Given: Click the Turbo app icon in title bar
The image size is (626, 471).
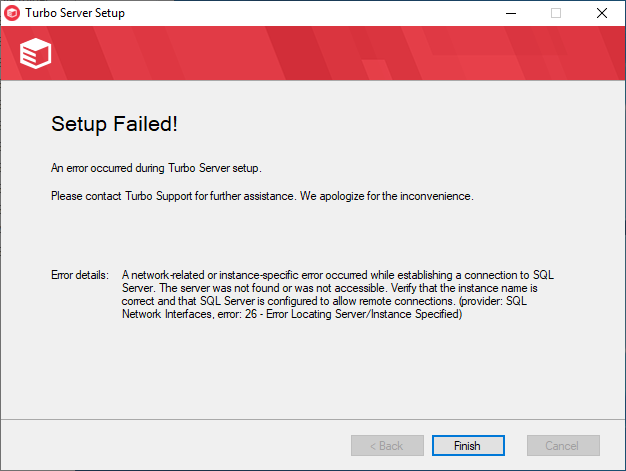Looking at the screenshot, I should point(13,13).
